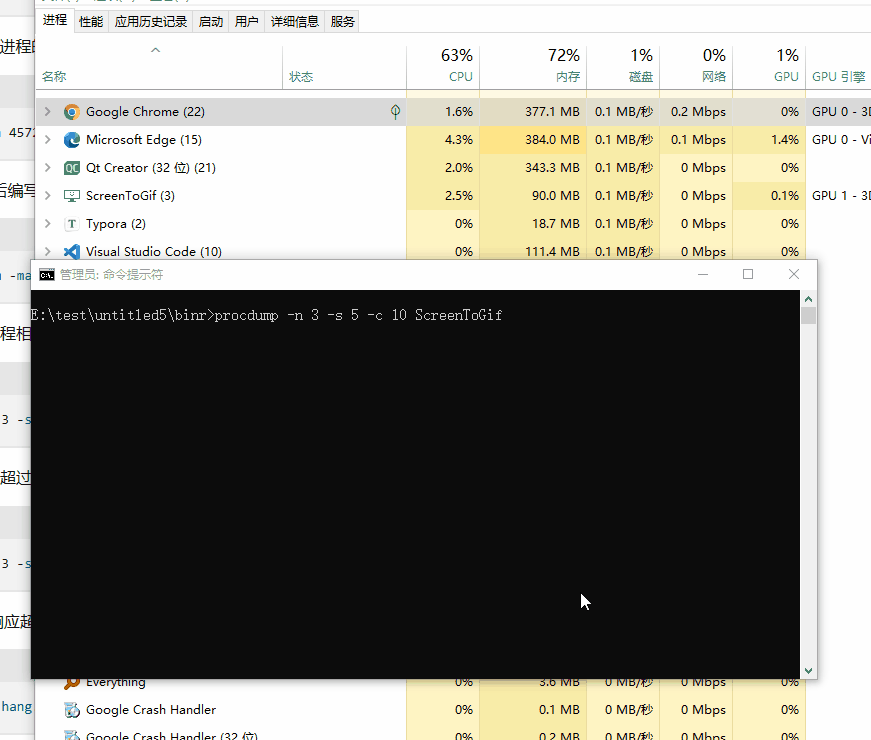Click the procdump command line text
871x740 pixels.
pos(358,316)
